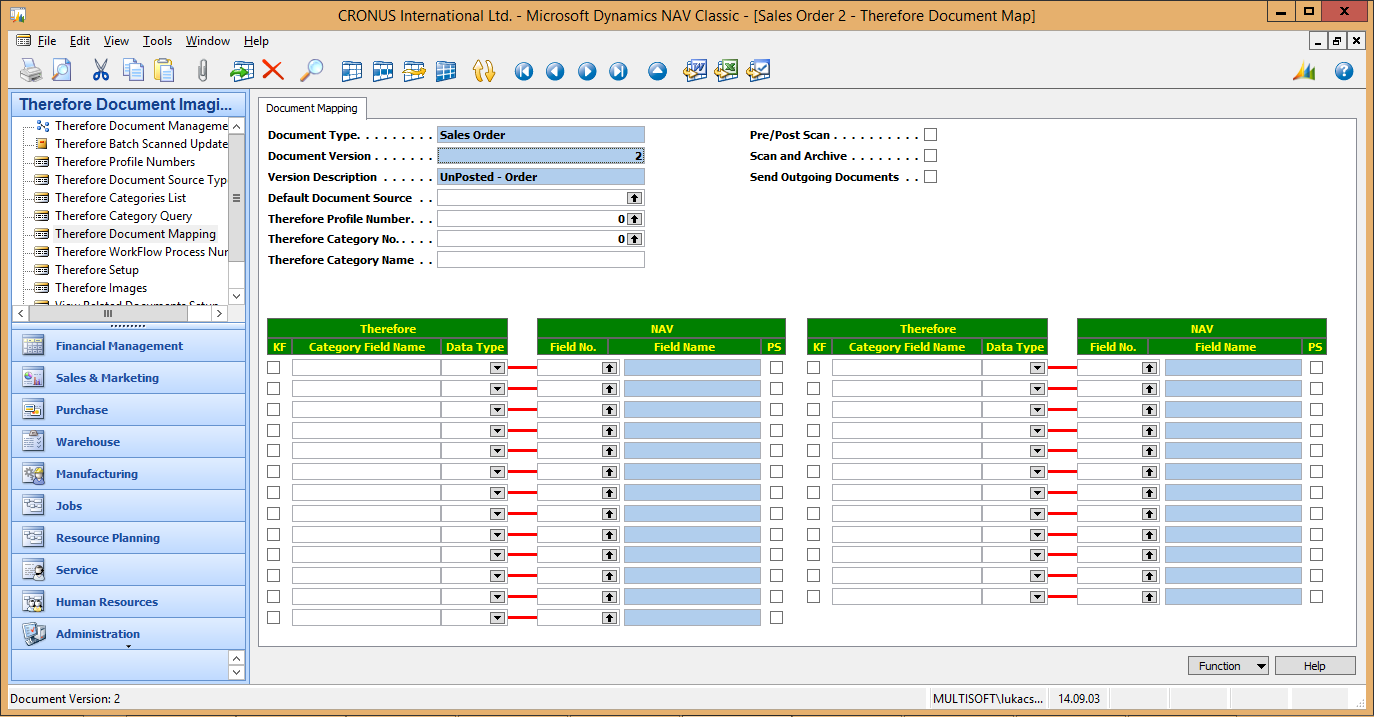1374x717 pixels.
Task: Open the Warehouse navigation menu
Action: click(x=128, y=442)
